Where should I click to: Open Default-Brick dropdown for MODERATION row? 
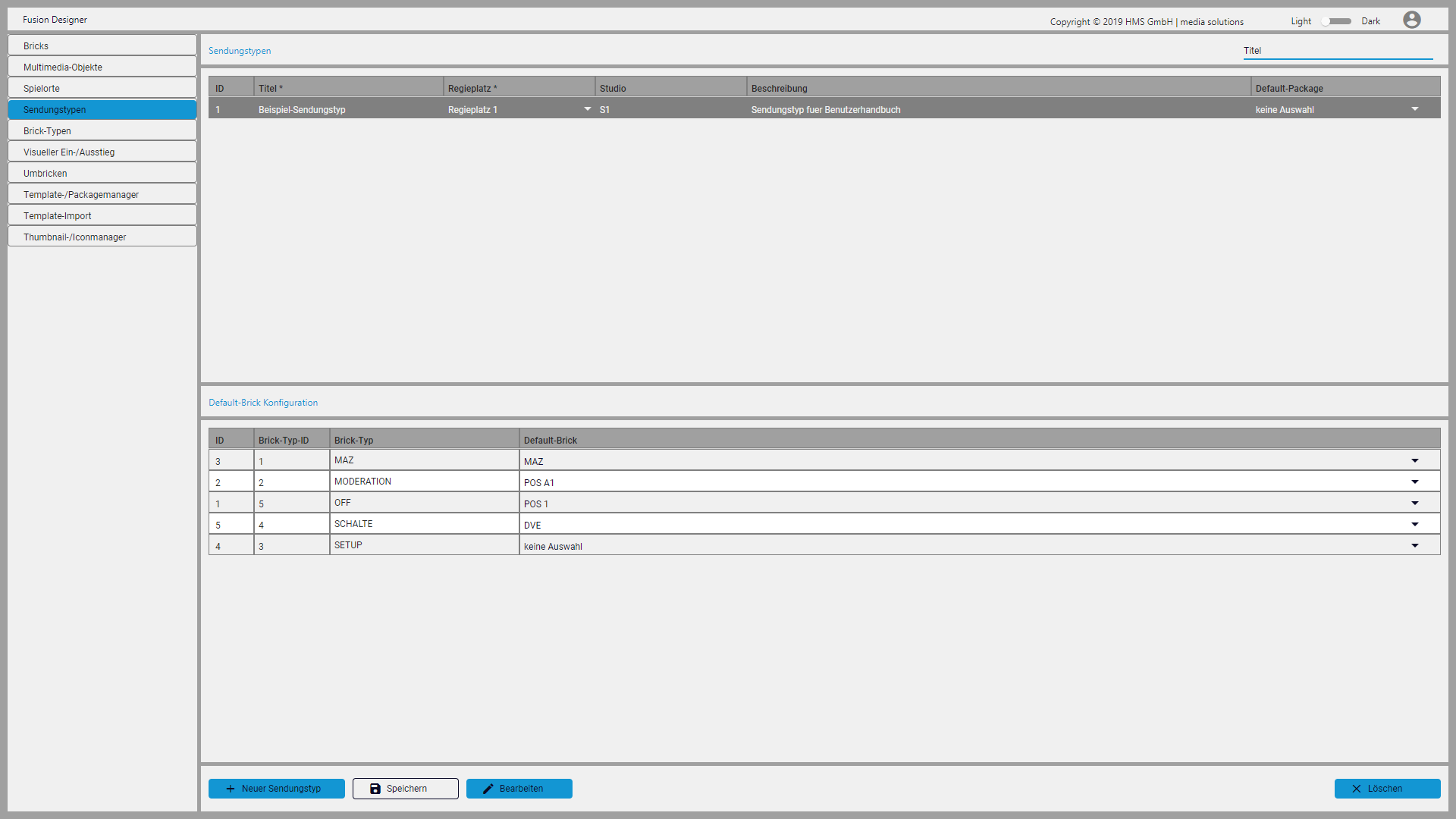pyautogui.click(x=1414, y=482)
